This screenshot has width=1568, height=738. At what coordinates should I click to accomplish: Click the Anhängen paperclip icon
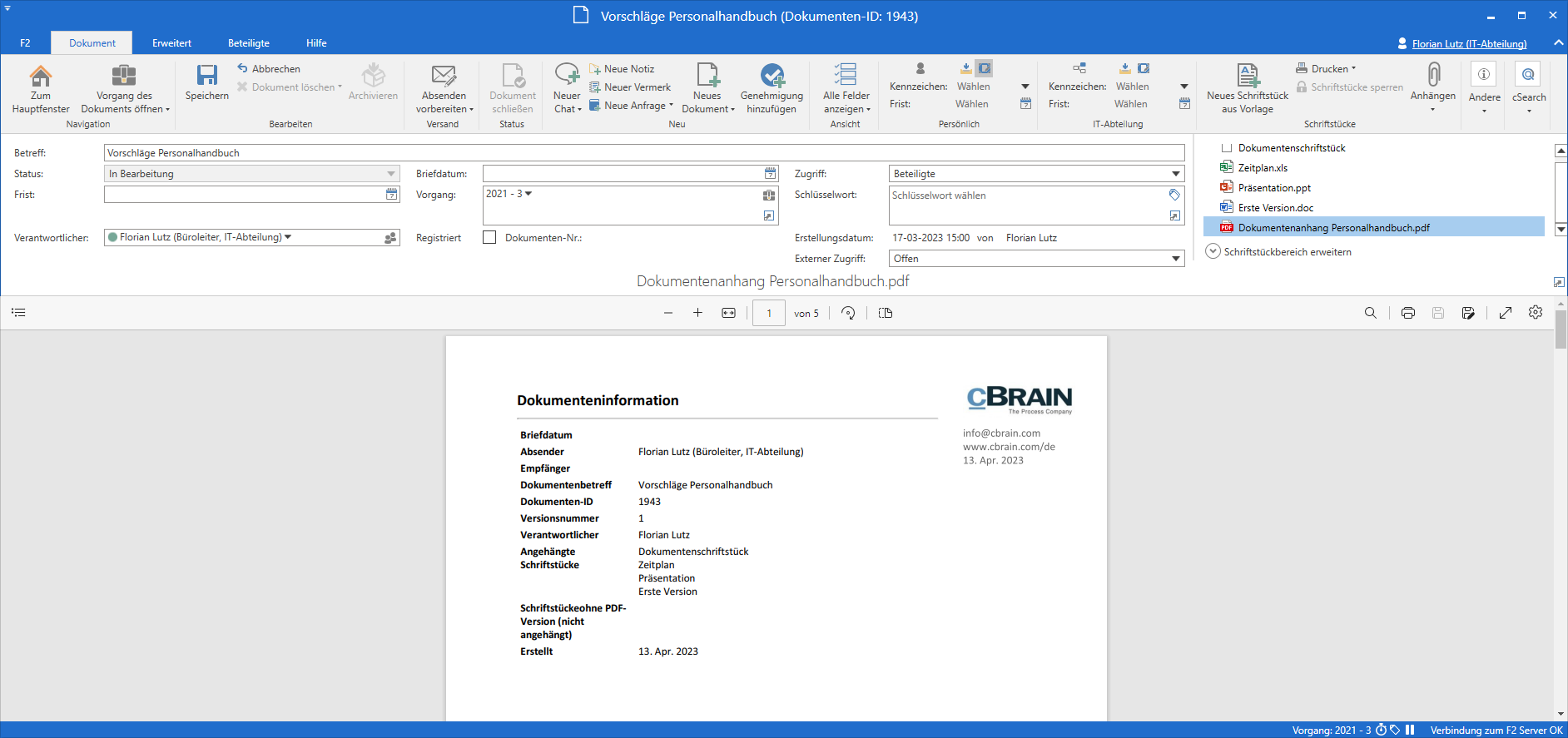click(x=1432, y=77)
